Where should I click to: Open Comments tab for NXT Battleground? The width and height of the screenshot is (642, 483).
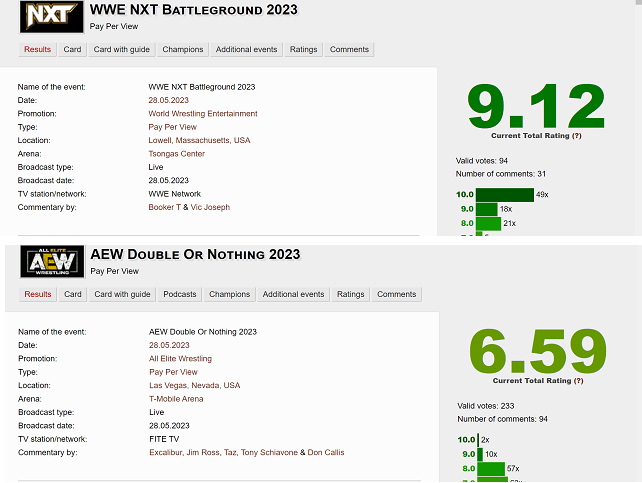click(x=349, y=50)
